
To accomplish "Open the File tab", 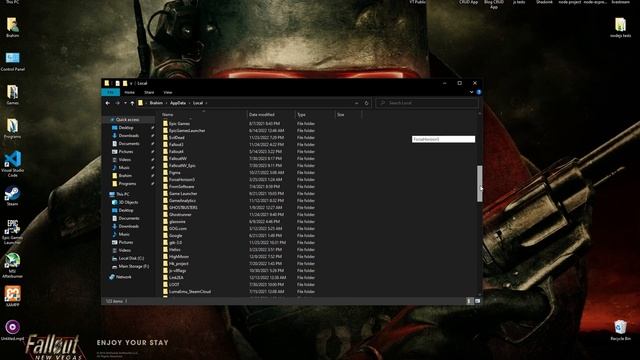I will (111, 93).
